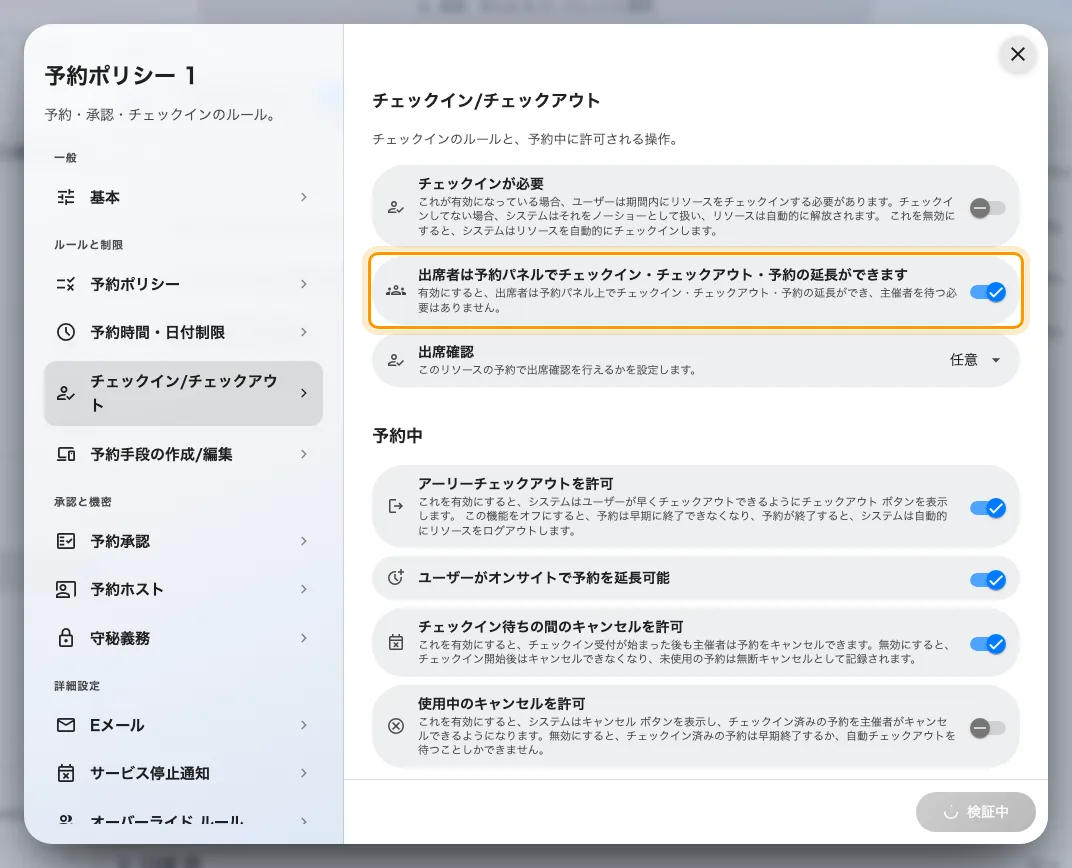This screenshot has height=868, width=1072.
Task: Click the host badge icon beside 予約ホスト
Action: click(66, 589)
